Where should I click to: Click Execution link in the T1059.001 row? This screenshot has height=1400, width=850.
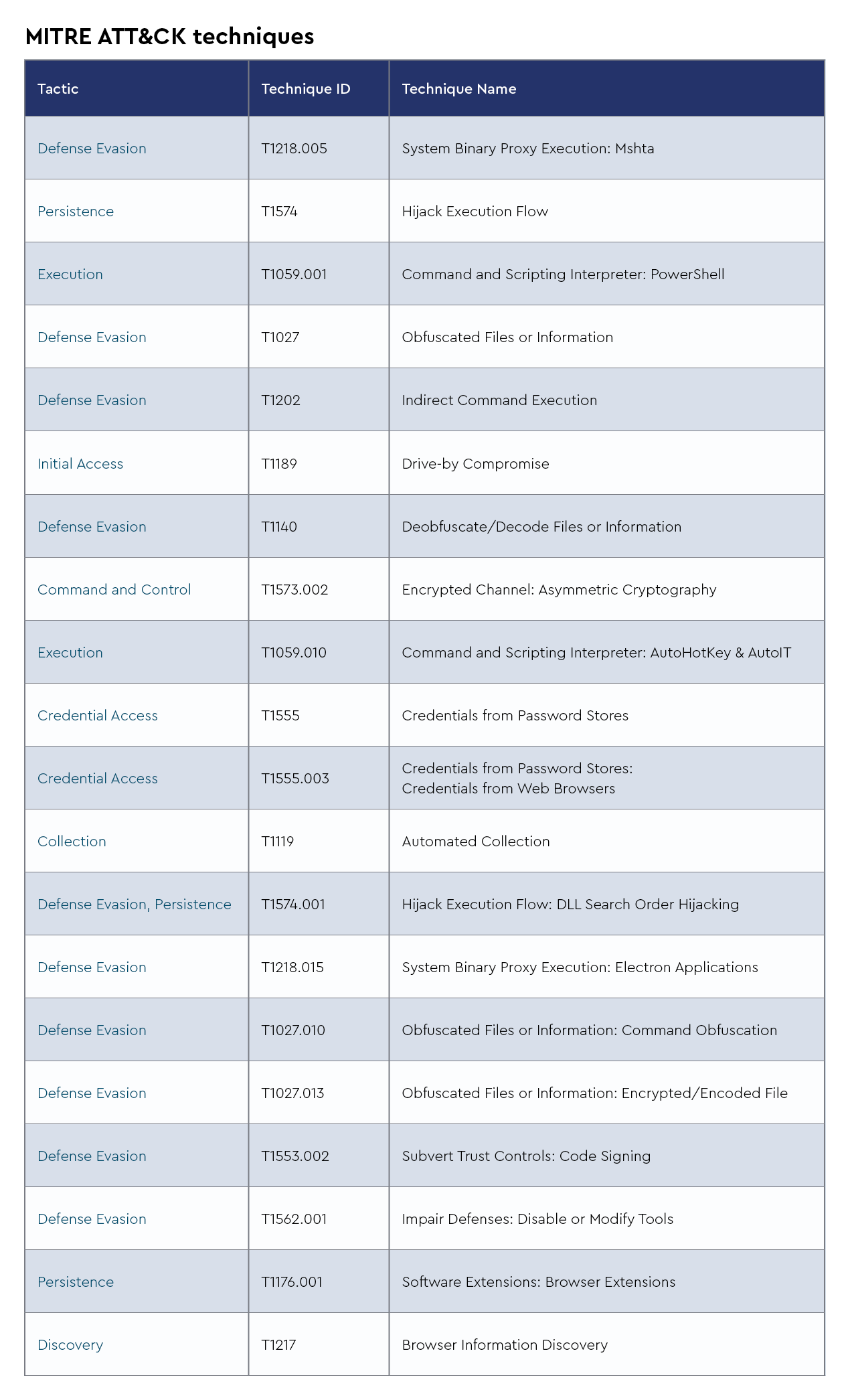70,275
